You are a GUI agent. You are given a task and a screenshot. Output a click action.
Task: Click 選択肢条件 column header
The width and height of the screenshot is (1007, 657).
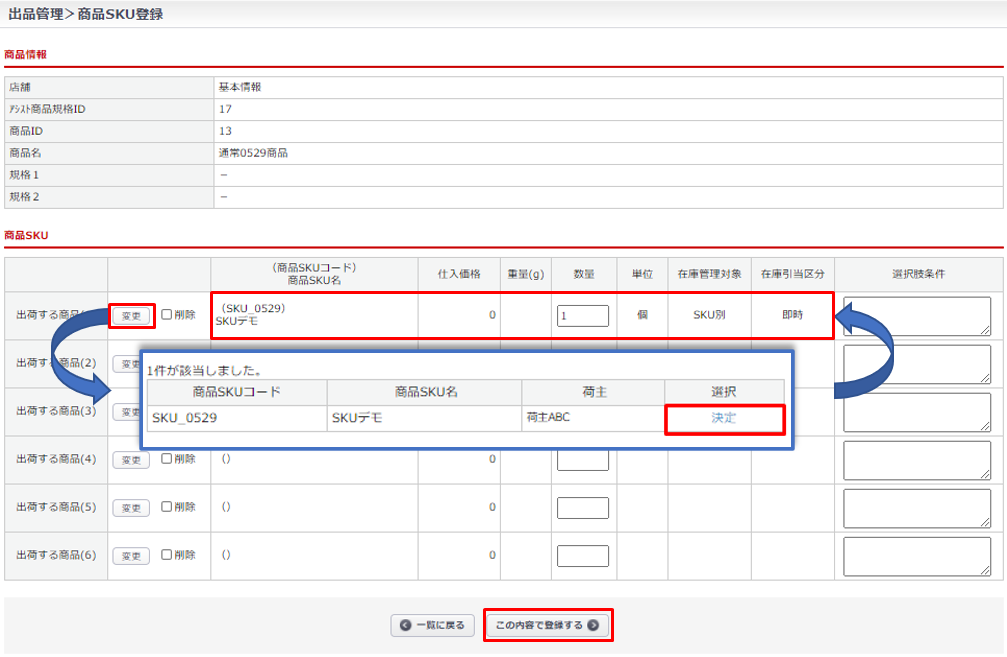[919, 274]
